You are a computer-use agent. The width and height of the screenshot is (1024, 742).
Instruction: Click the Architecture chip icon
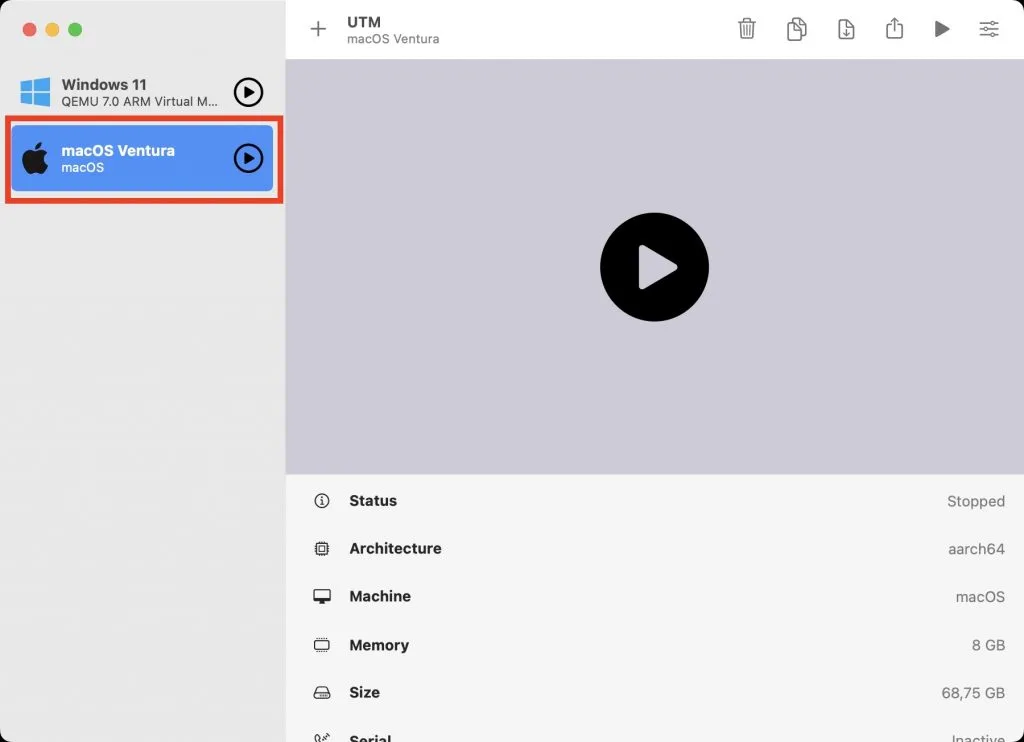[322, 549]
